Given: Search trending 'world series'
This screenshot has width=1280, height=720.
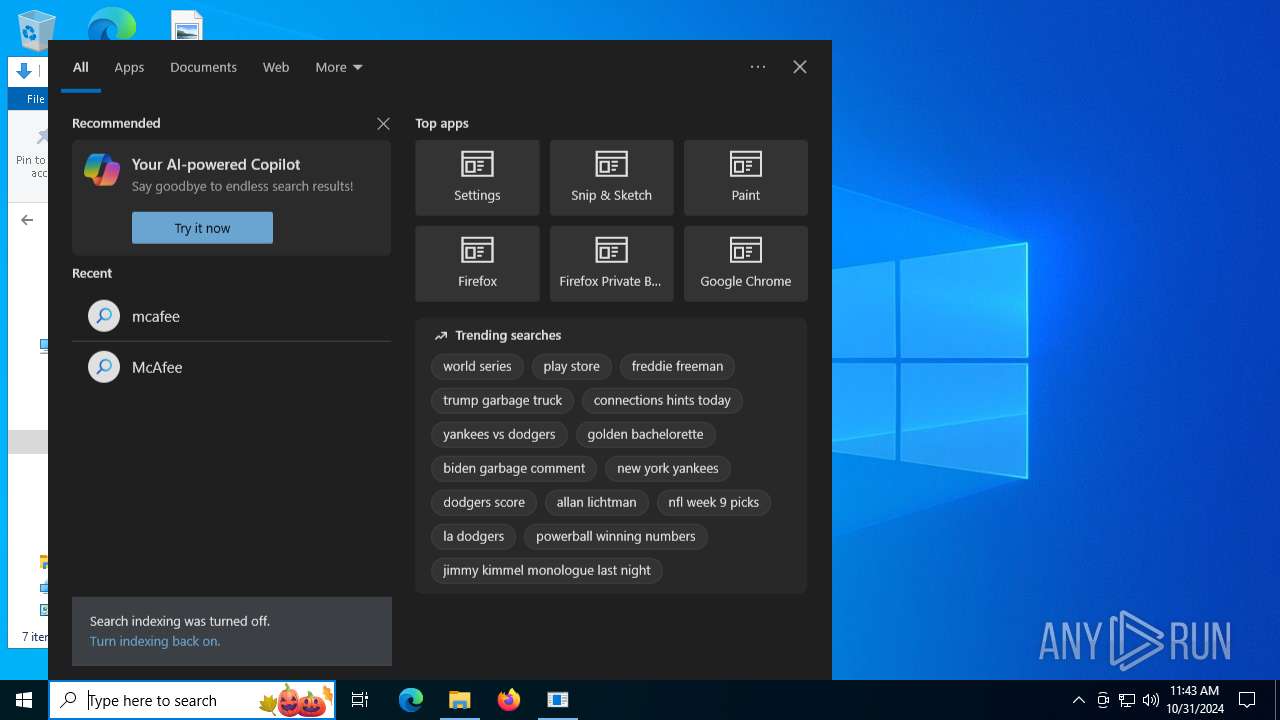Looking at the screenshot, I should (477, 366).
